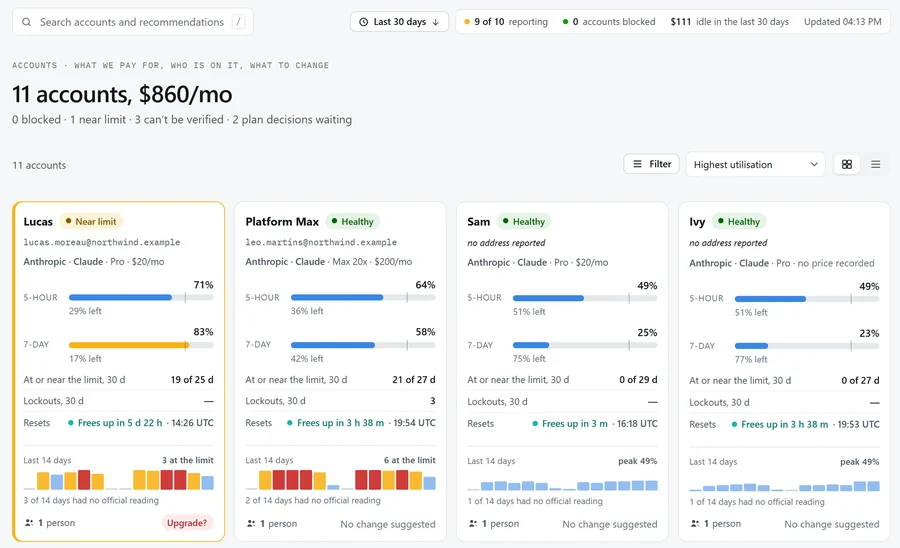
Task: Click Ivy 14-day bar chart
Action: [785, 486]
